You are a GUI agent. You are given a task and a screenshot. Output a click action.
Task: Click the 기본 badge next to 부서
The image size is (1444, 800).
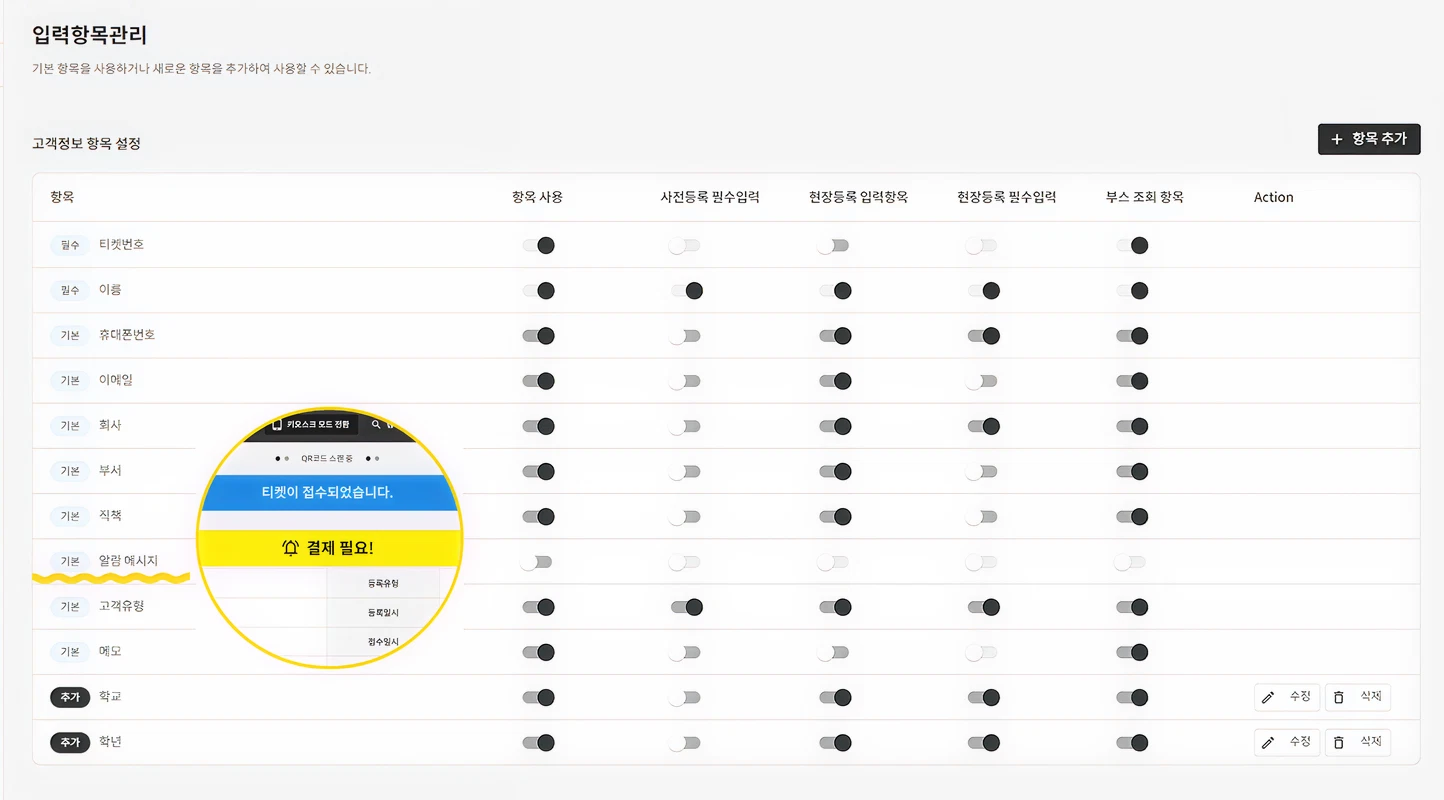click(69, 471)
